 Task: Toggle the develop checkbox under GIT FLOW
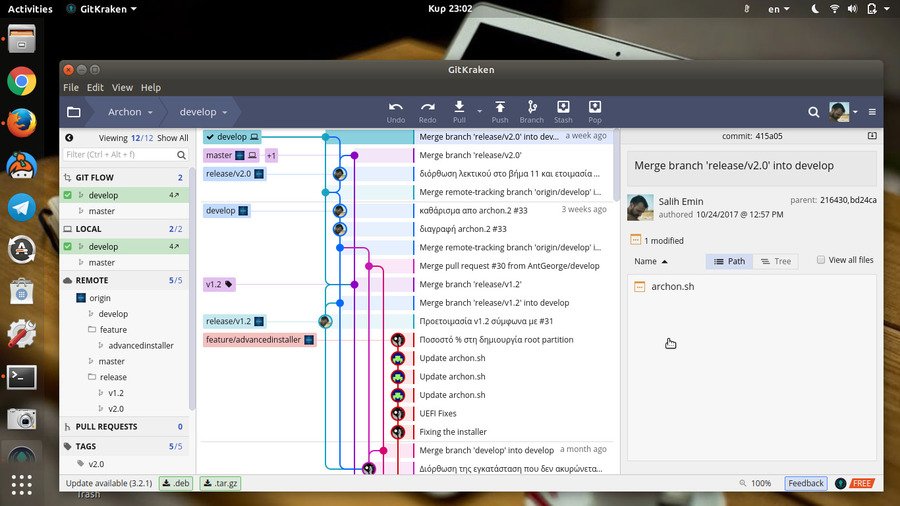68,195
